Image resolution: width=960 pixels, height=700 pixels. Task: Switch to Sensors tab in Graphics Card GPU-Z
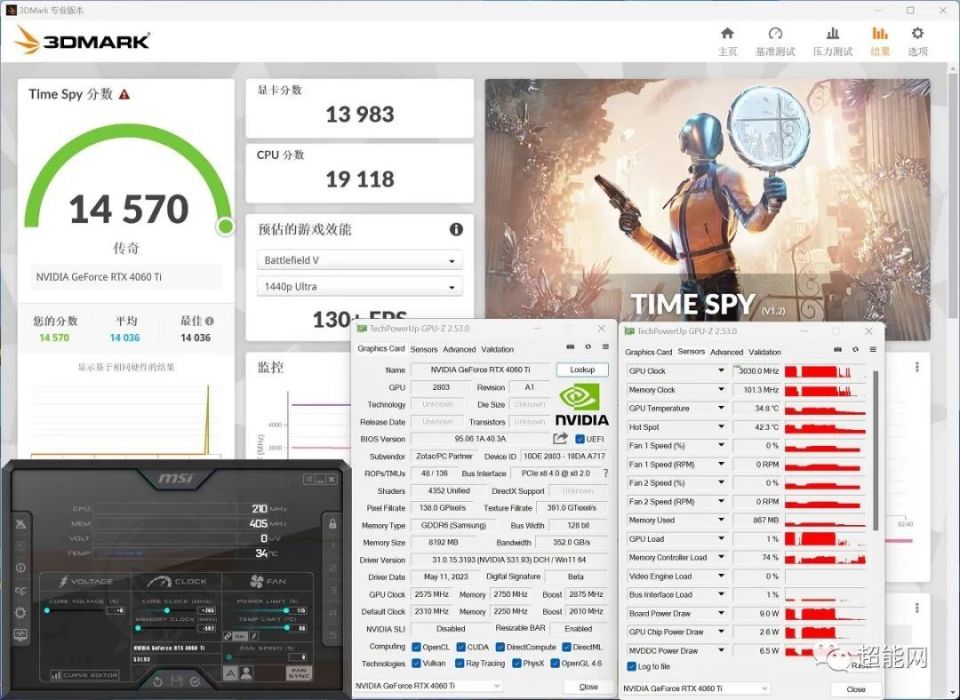click(424, 349)
